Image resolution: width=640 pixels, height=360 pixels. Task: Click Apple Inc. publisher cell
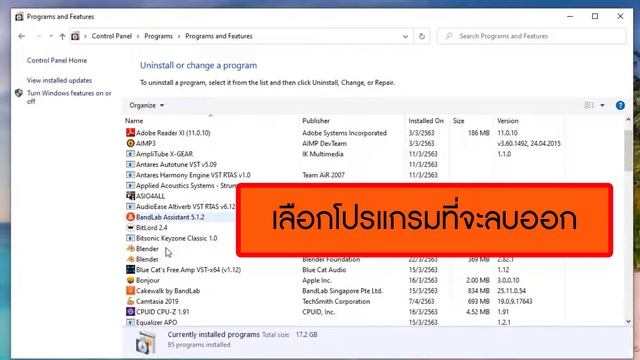pos(317,280)
